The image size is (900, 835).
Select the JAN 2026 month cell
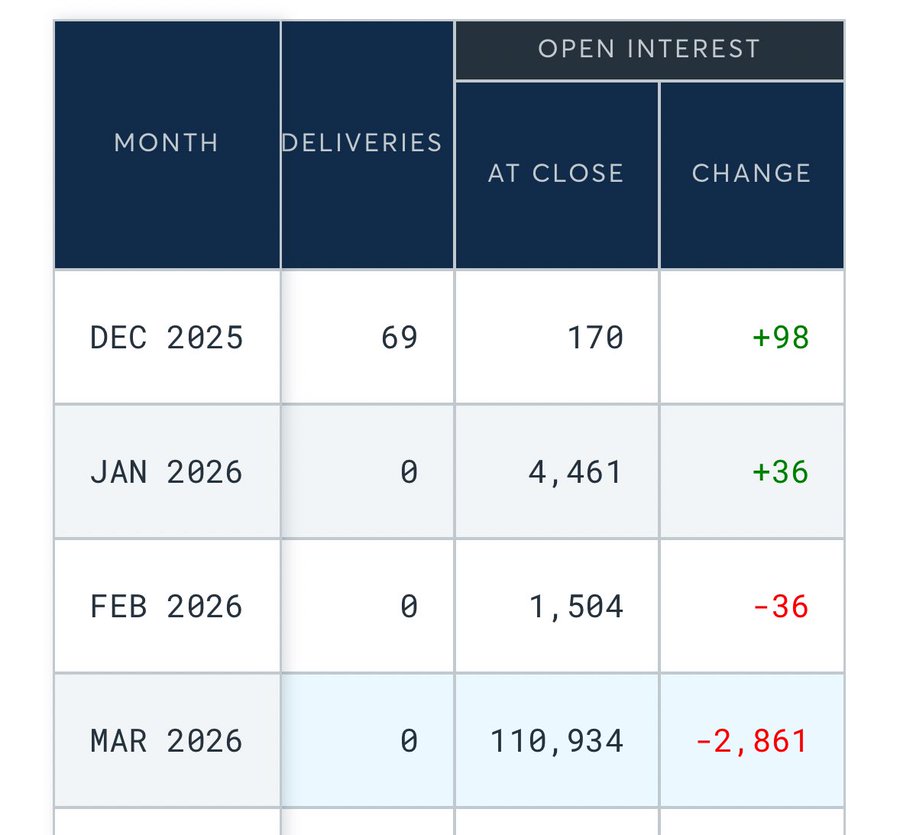pos(167,472)
